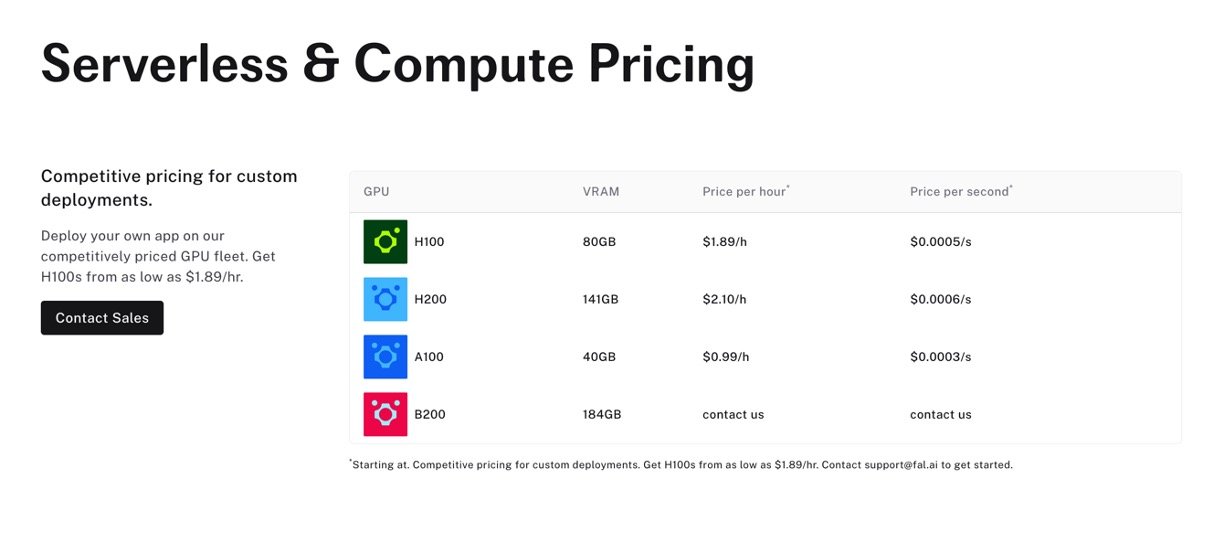
Task: Click the light blue H200 GPU icon
Action: click(385, 299)
